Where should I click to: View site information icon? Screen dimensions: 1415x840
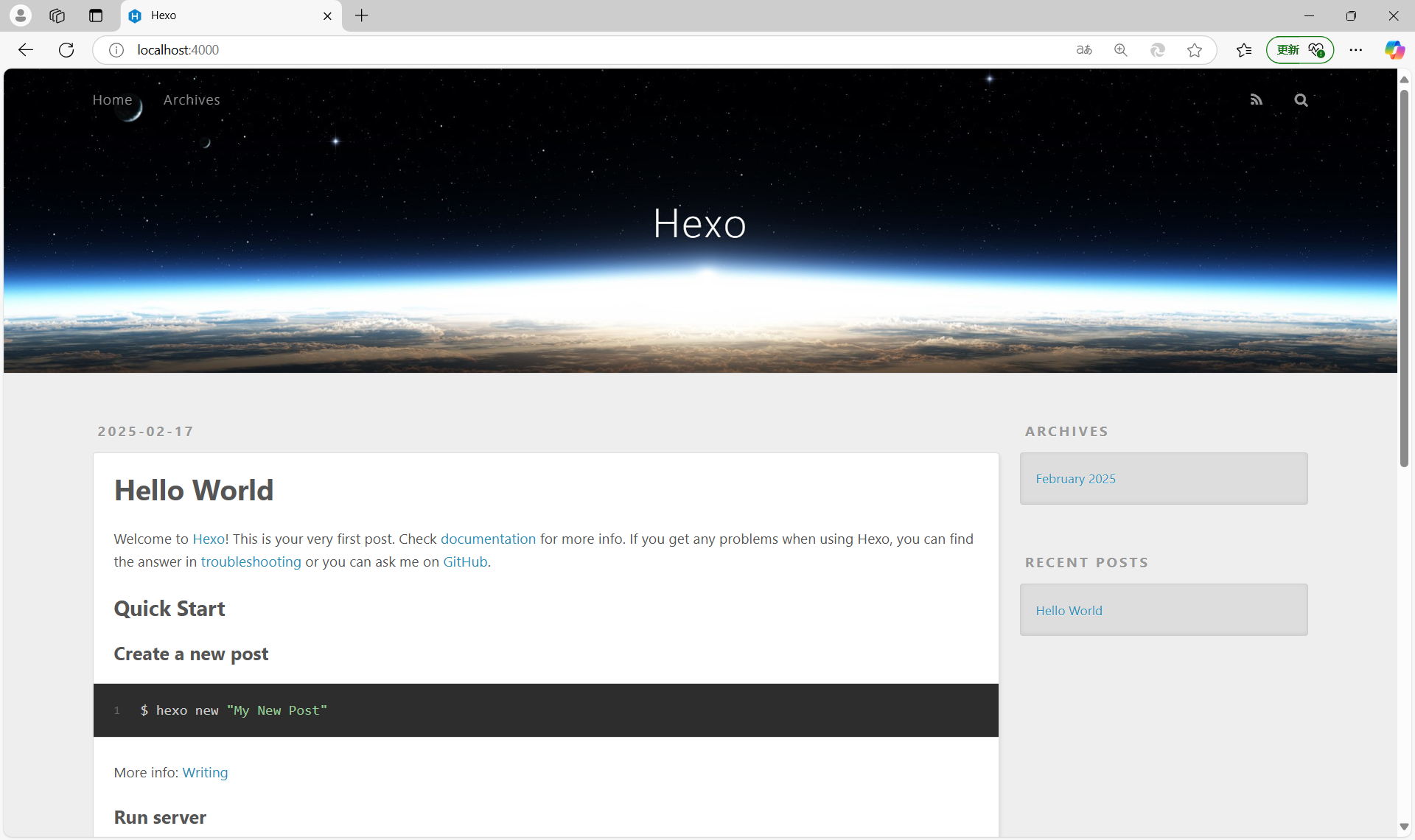(116, 50)
